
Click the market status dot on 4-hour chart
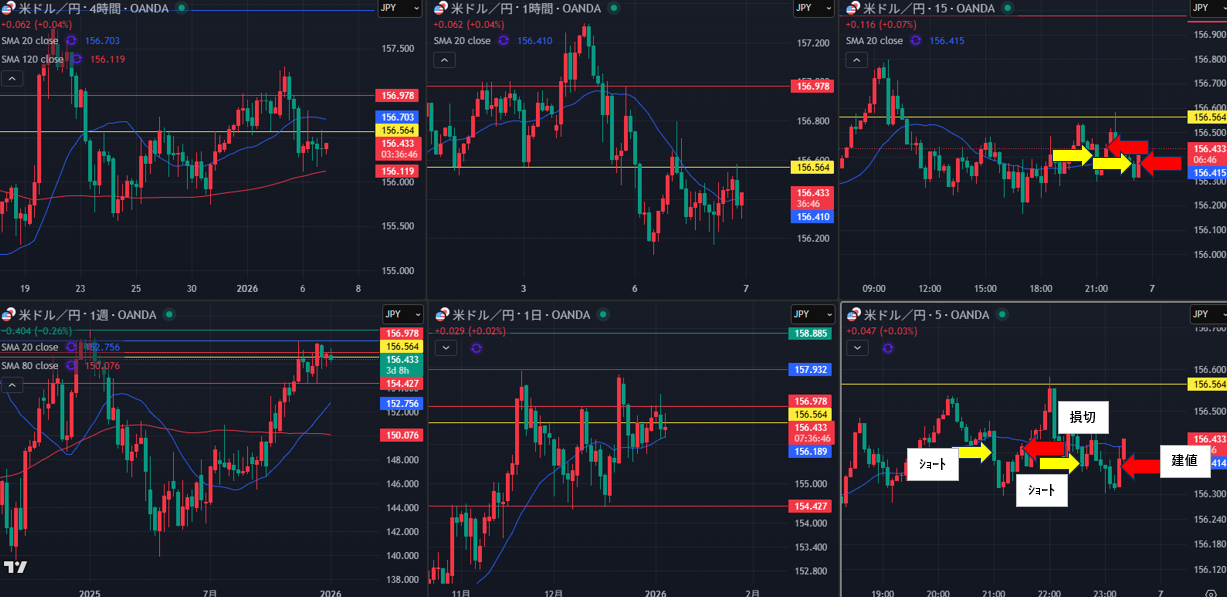pyautogui.click(x=180, y=8)
